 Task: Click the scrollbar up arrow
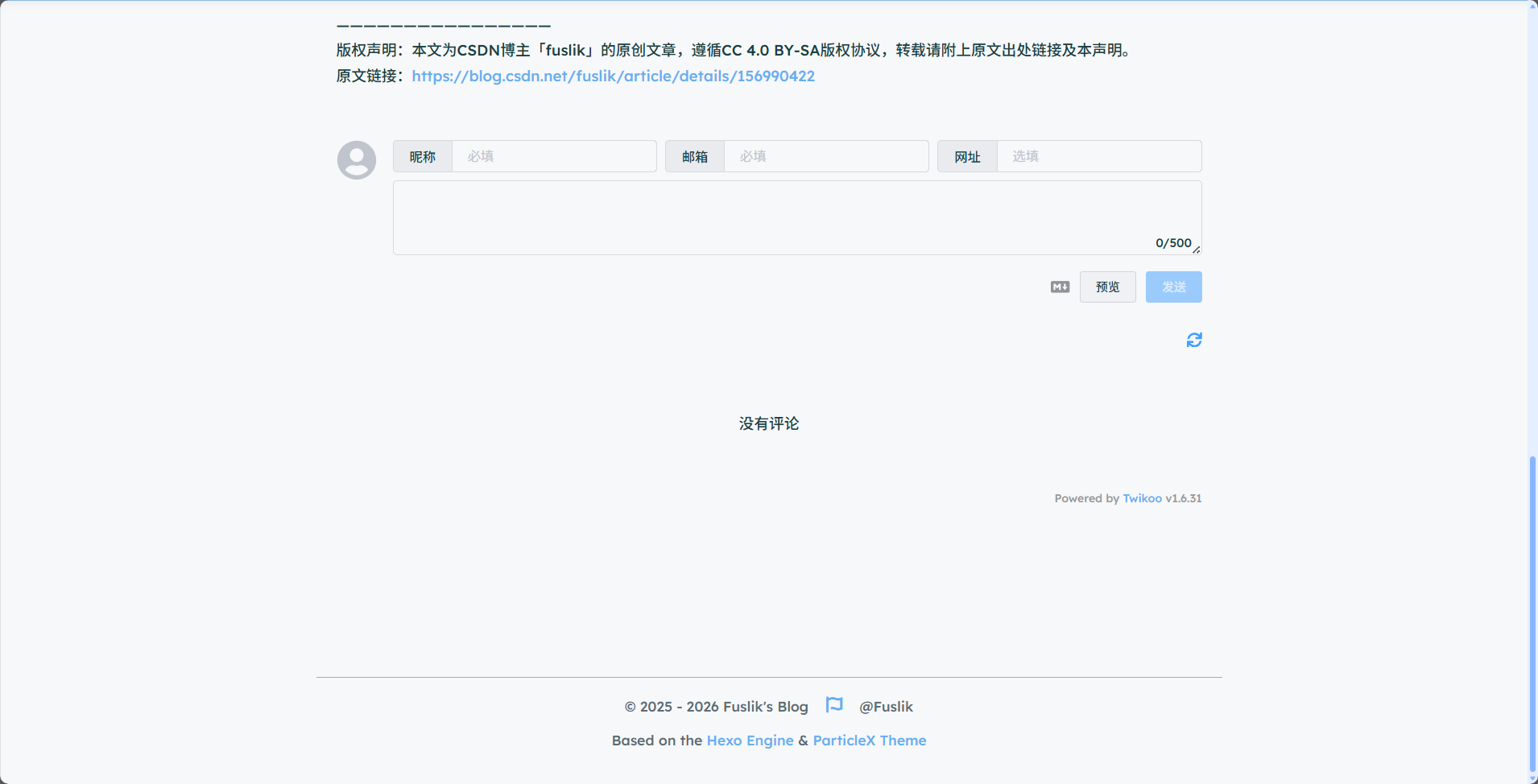1532,6
